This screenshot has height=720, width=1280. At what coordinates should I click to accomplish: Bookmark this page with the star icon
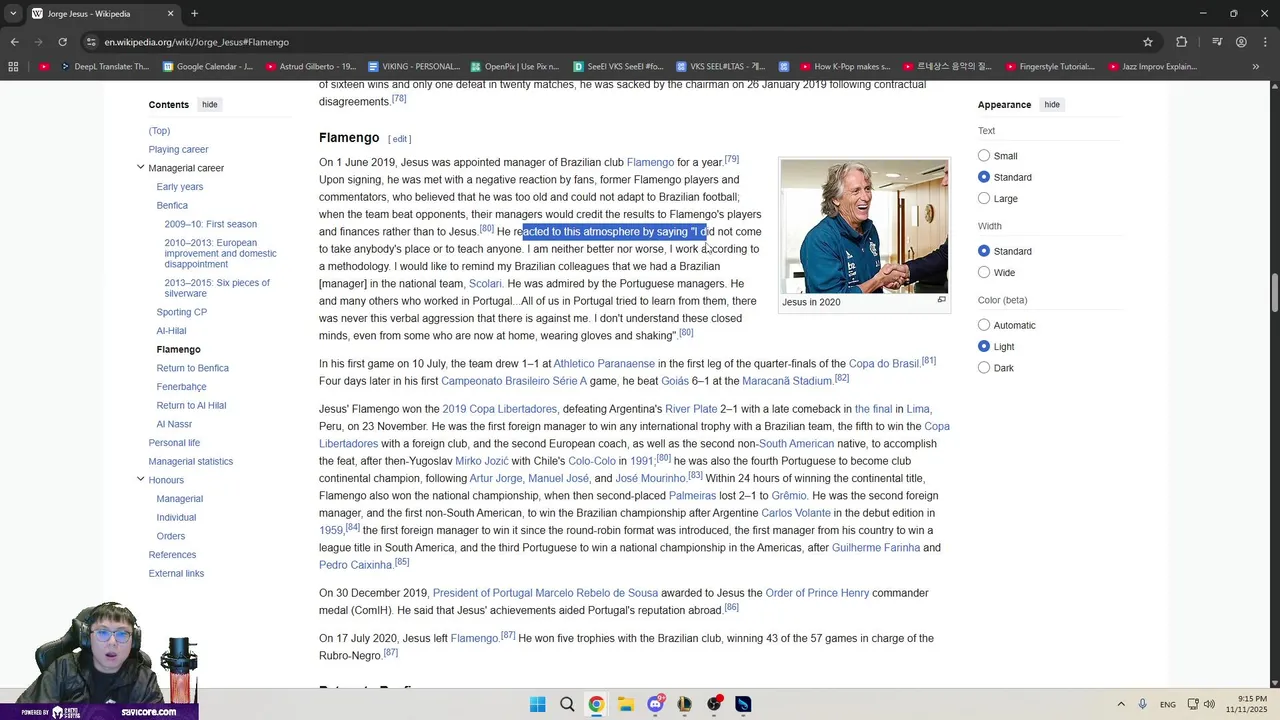[1148, 42]
